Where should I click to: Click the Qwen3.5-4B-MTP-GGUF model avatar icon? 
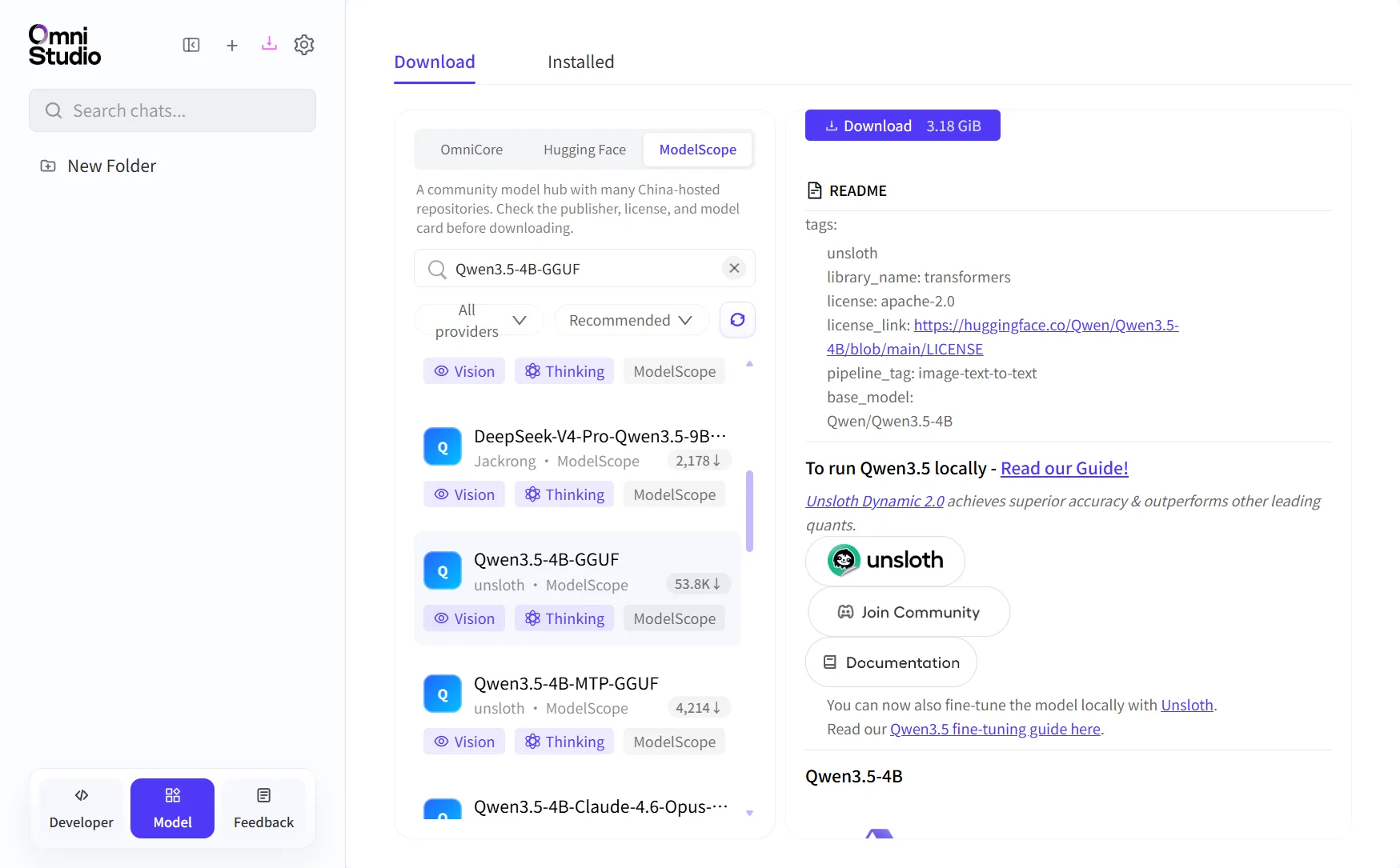point(443,694)
